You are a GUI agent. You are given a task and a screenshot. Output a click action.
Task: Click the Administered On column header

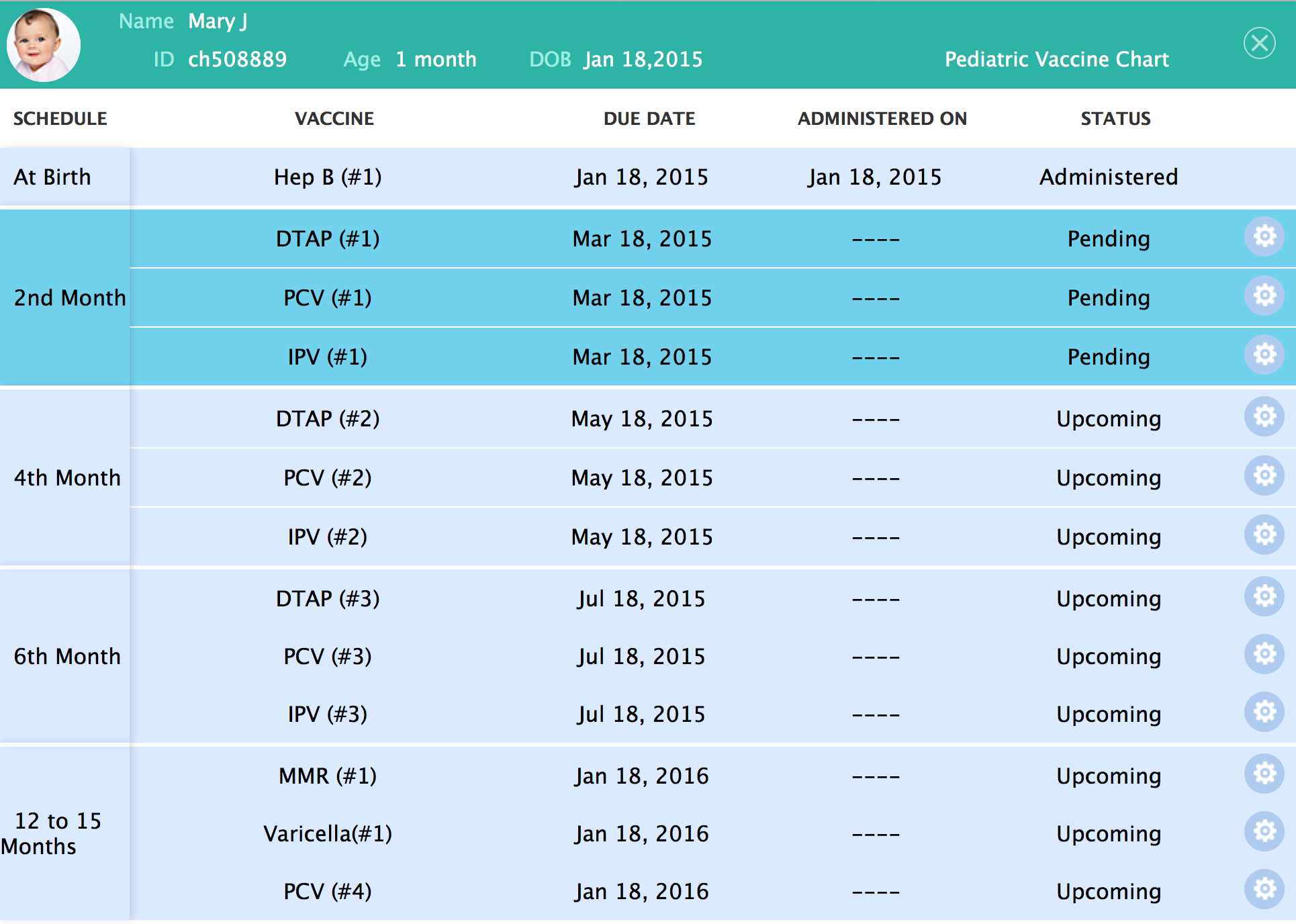pos(882,119)
